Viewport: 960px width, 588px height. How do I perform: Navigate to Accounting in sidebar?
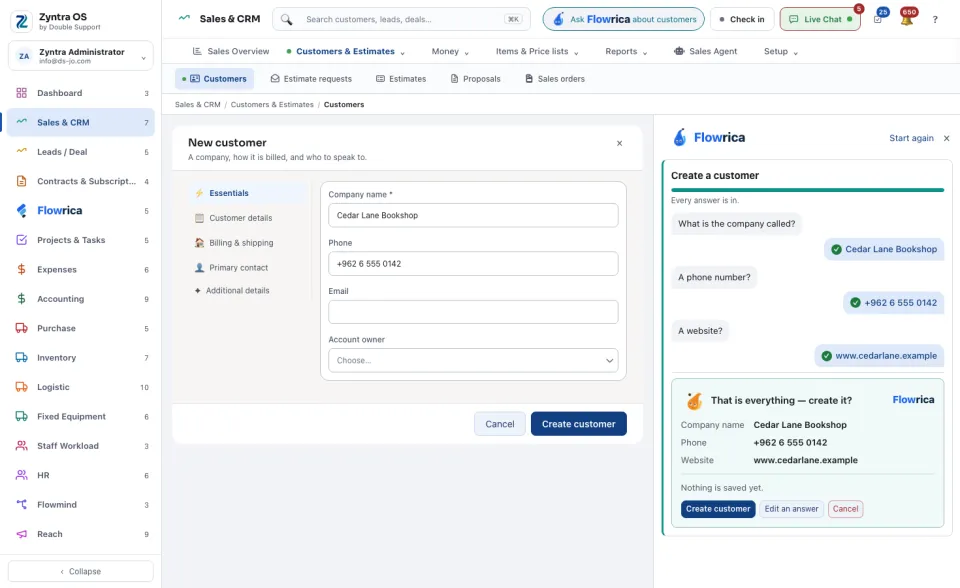pos(81,299)
